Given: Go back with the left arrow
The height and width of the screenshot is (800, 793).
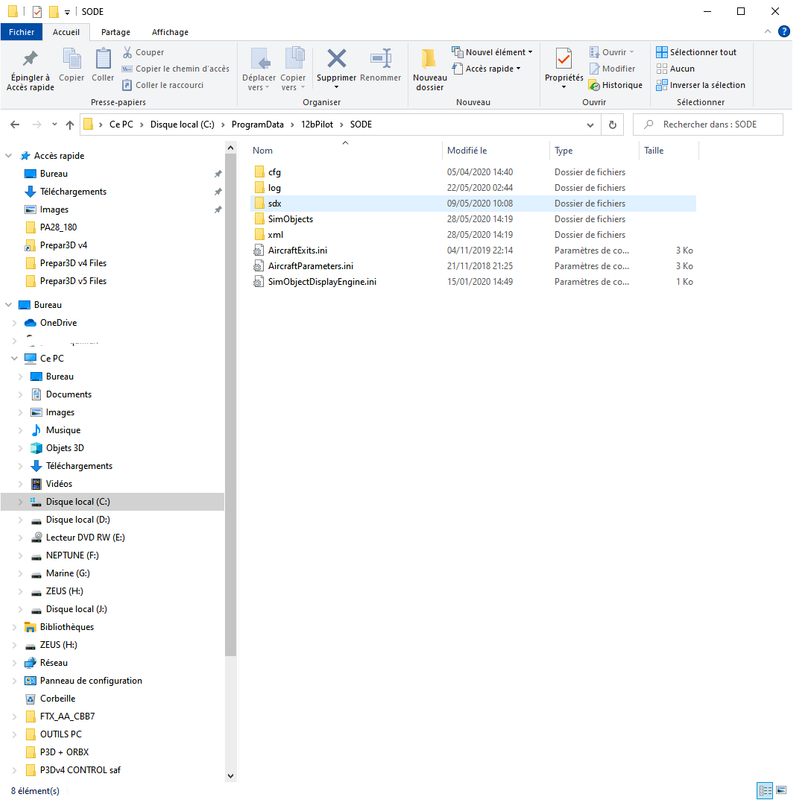Looking at the screenshot, I should [x=15, y=124].
